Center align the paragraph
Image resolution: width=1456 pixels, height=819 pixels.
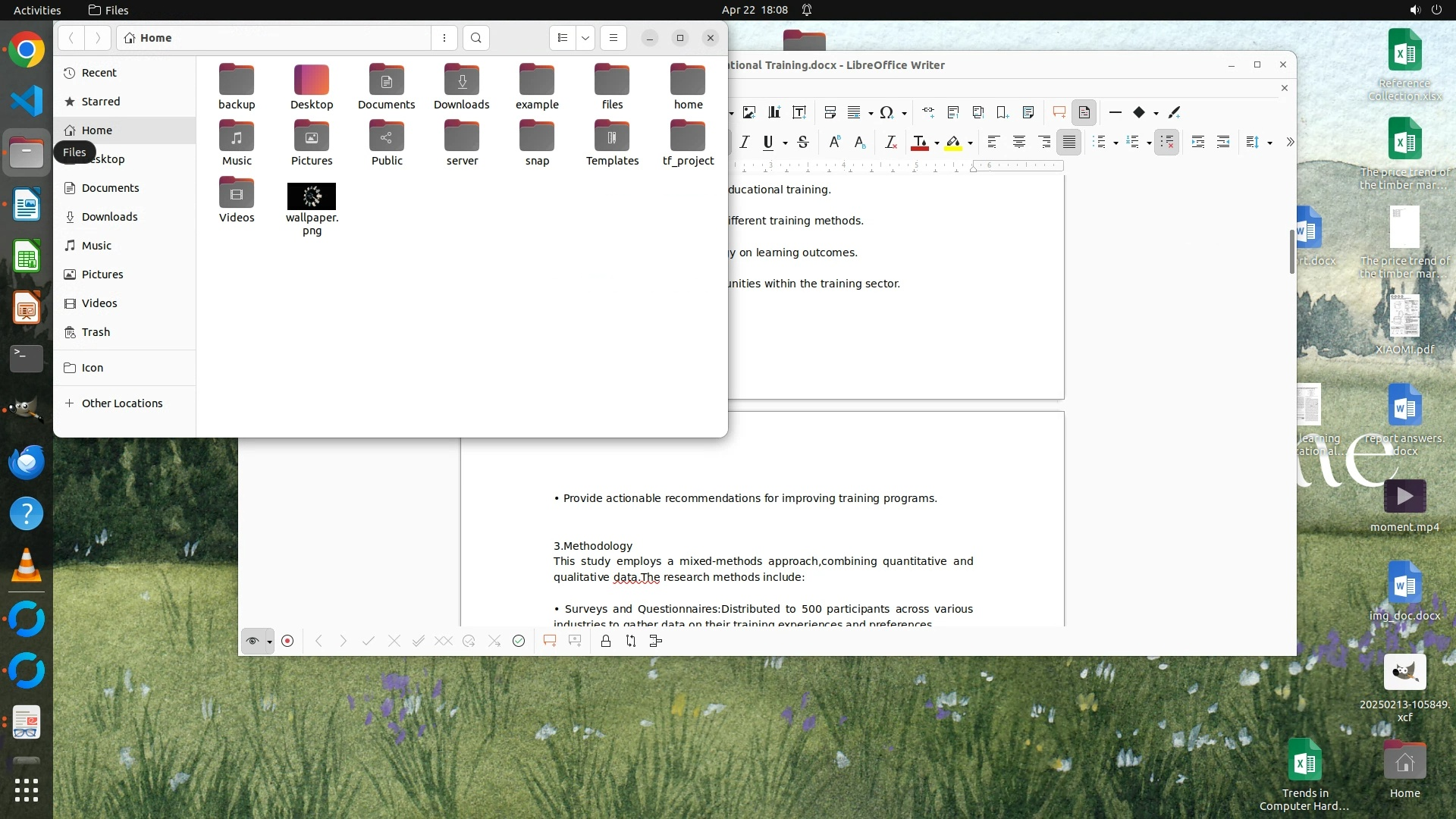[1019, 142]
